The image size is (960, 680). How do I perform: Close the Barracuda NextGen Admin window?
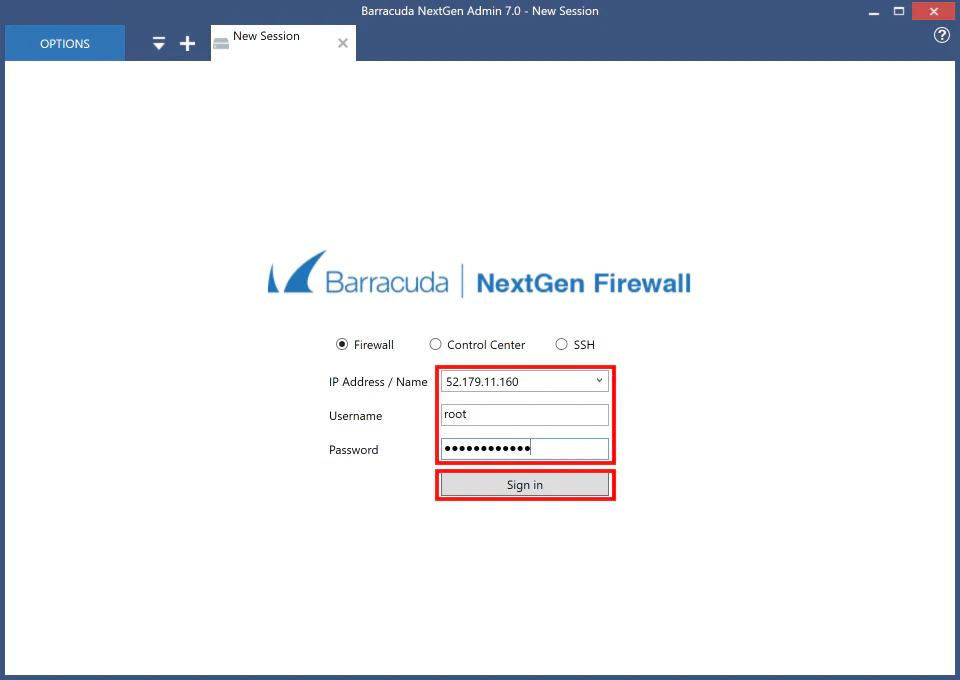934,11
